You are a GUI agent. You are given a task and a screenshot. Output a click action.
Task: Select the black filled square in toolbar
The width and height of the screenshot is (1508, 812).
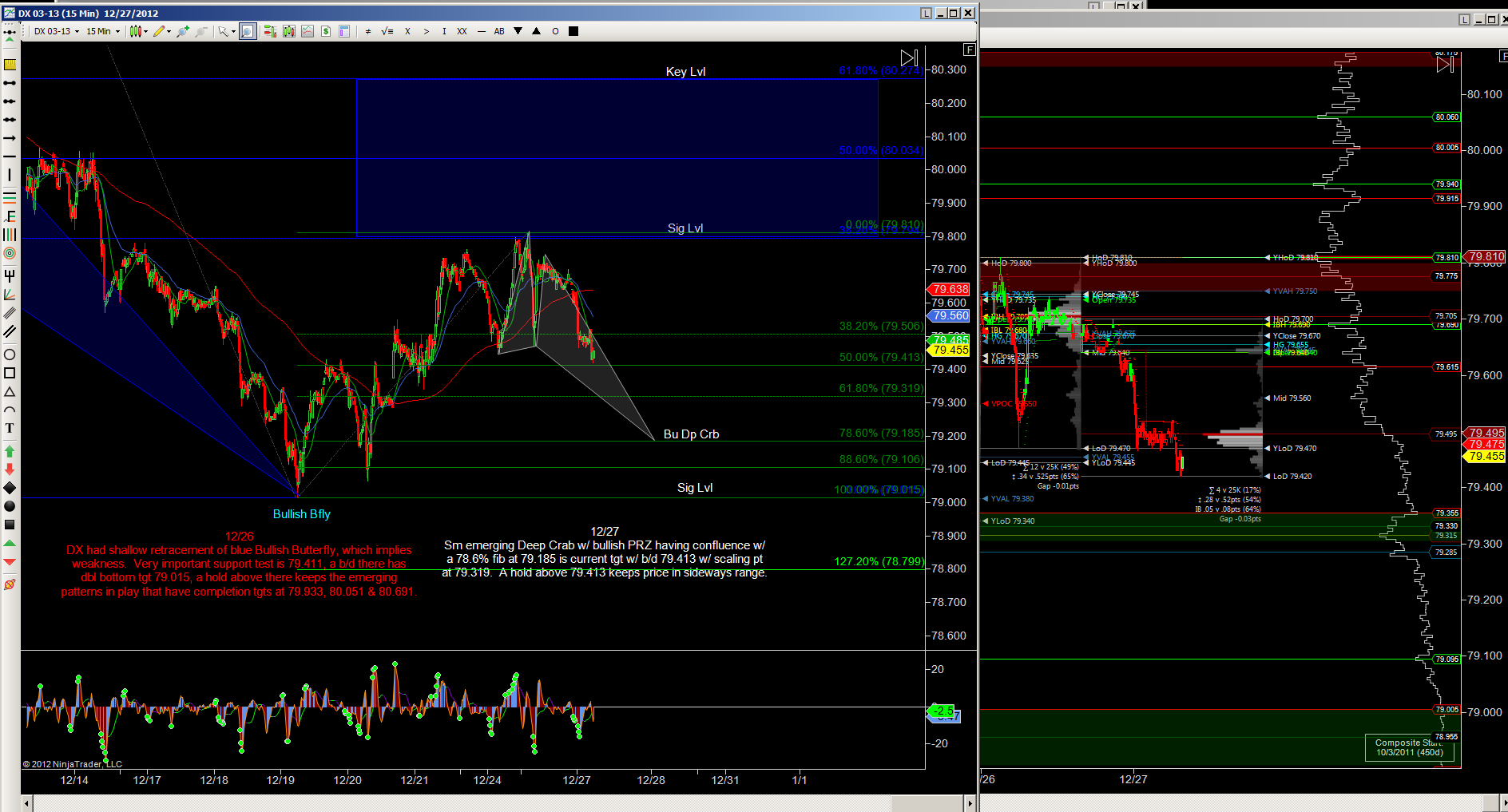coord(573,31)
